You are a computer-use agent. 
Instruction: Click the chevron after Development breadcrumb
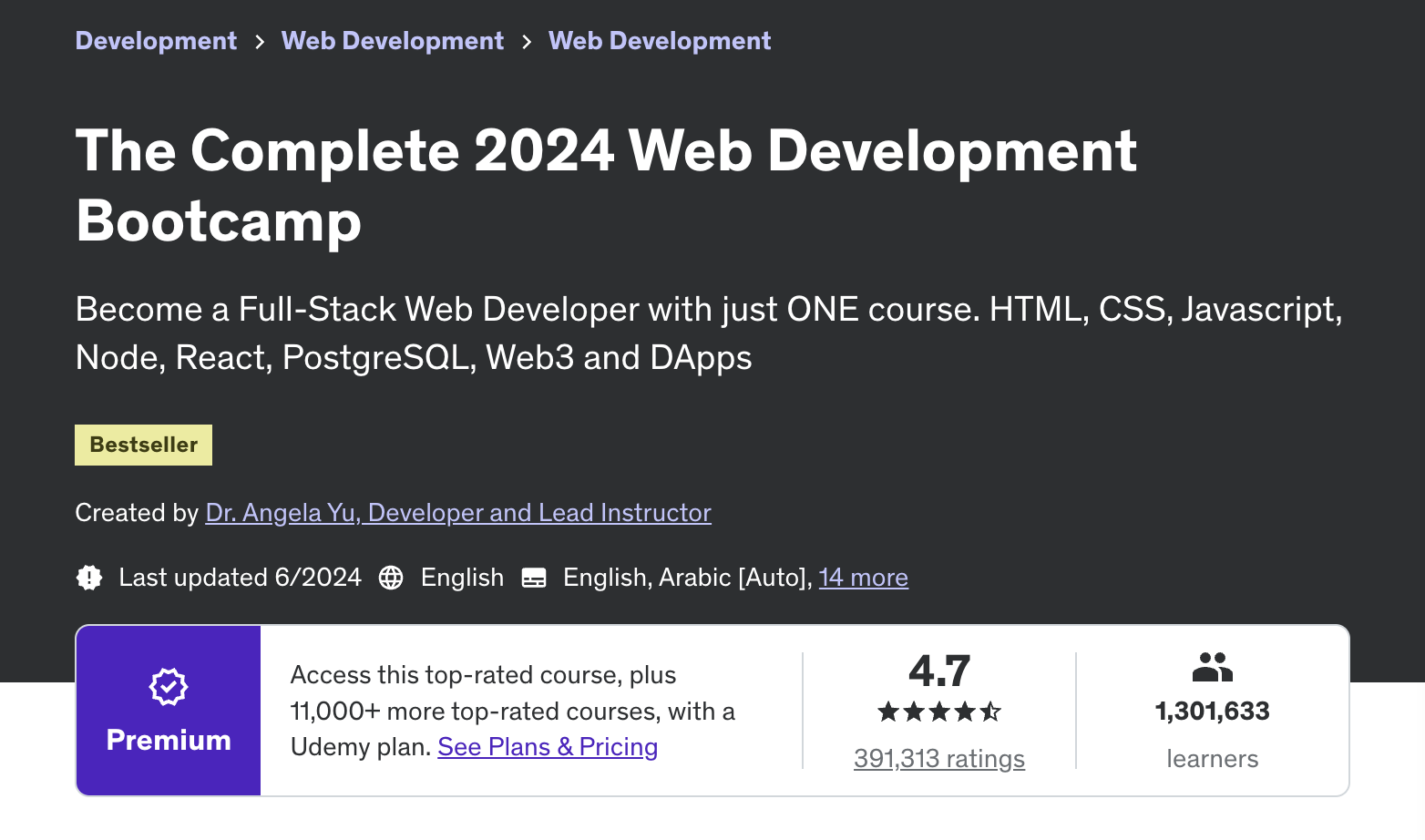260,42
